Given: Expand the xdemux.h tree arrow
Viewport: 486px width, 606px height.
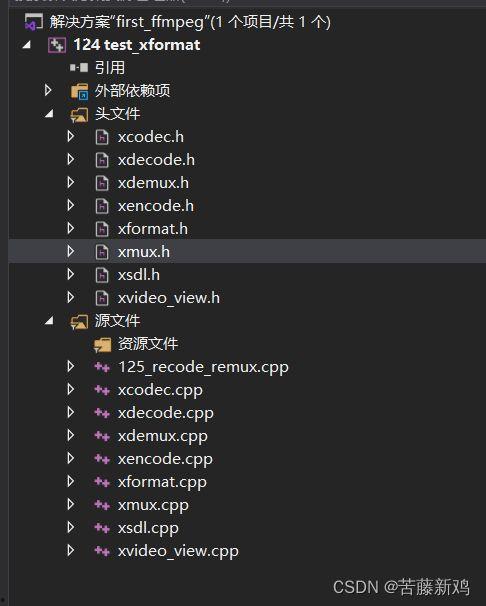Looking at the screenshot, I should point(71,182).
